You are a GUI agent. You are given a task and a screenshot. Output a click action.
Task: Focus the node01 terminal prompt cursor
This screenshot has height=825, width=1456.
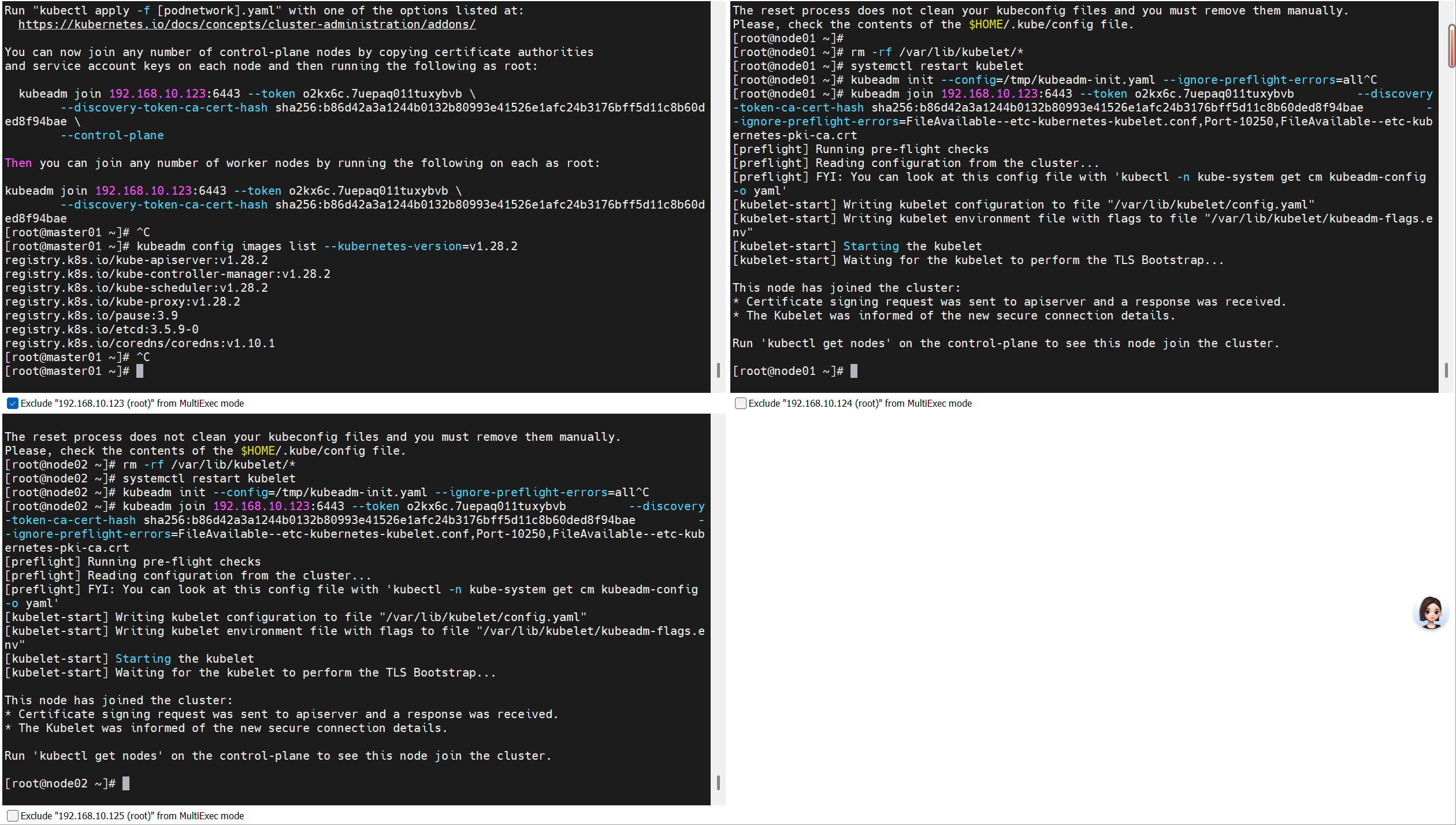(854, 371)
